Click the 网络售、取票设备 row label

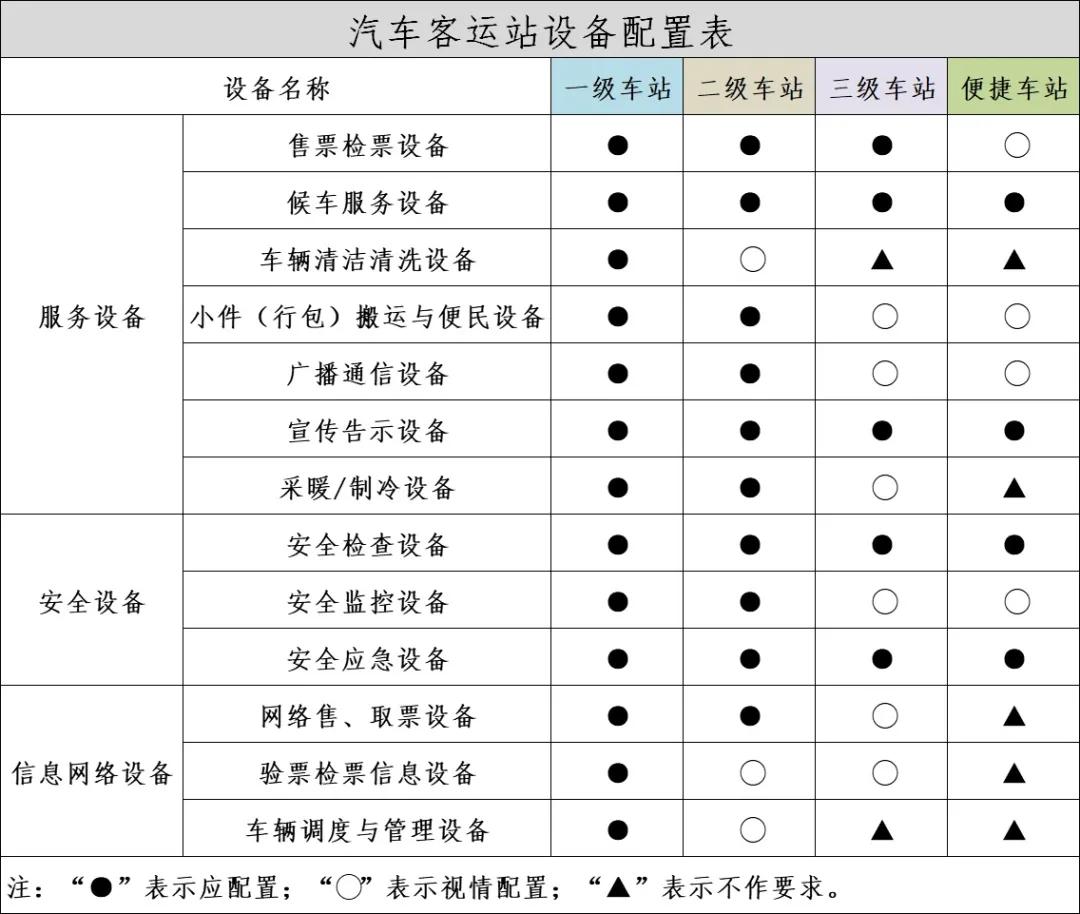(368, 716)
